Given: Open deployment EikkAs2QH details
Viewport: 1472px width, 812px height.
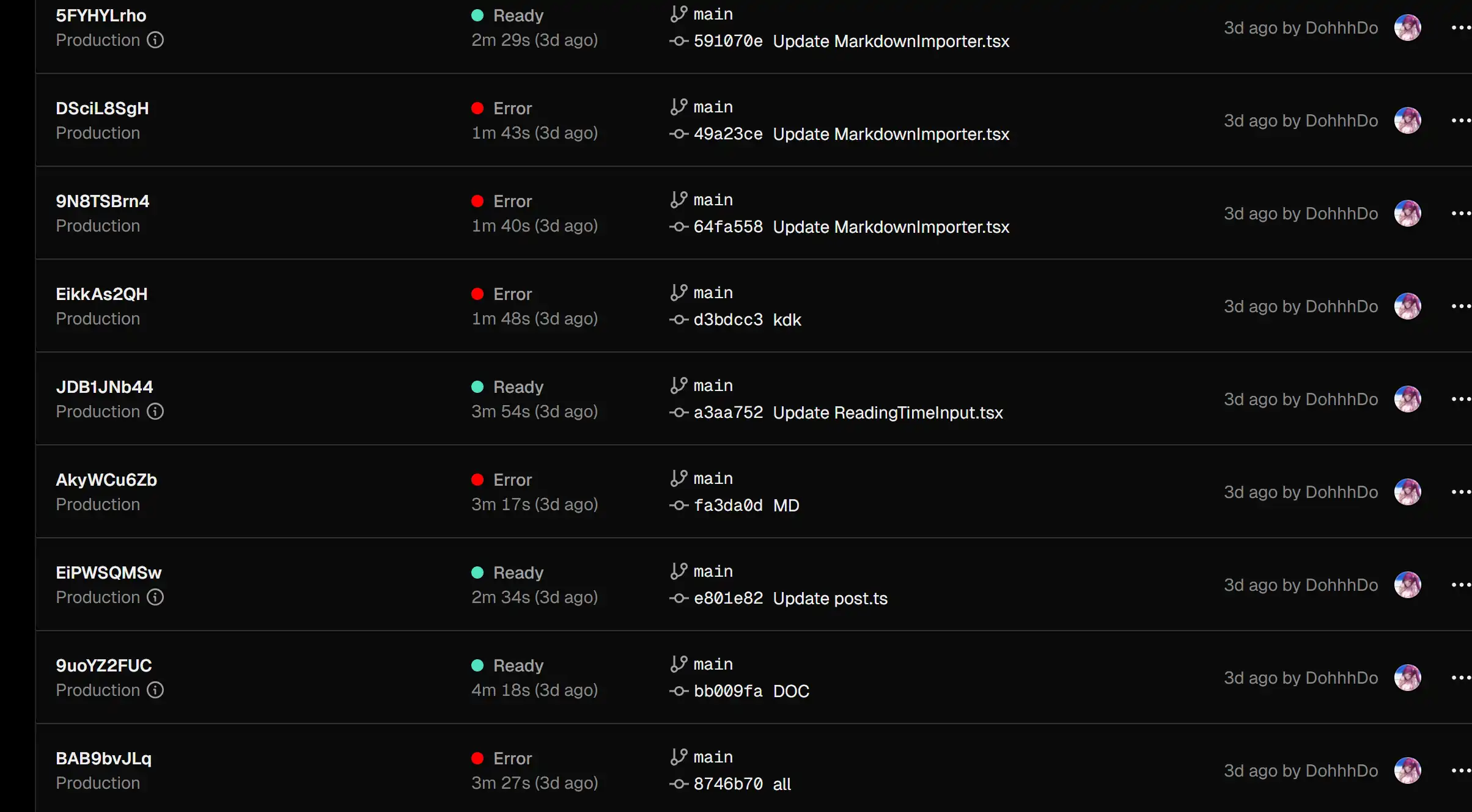Looking at the screenshot, I should point(101,294).
